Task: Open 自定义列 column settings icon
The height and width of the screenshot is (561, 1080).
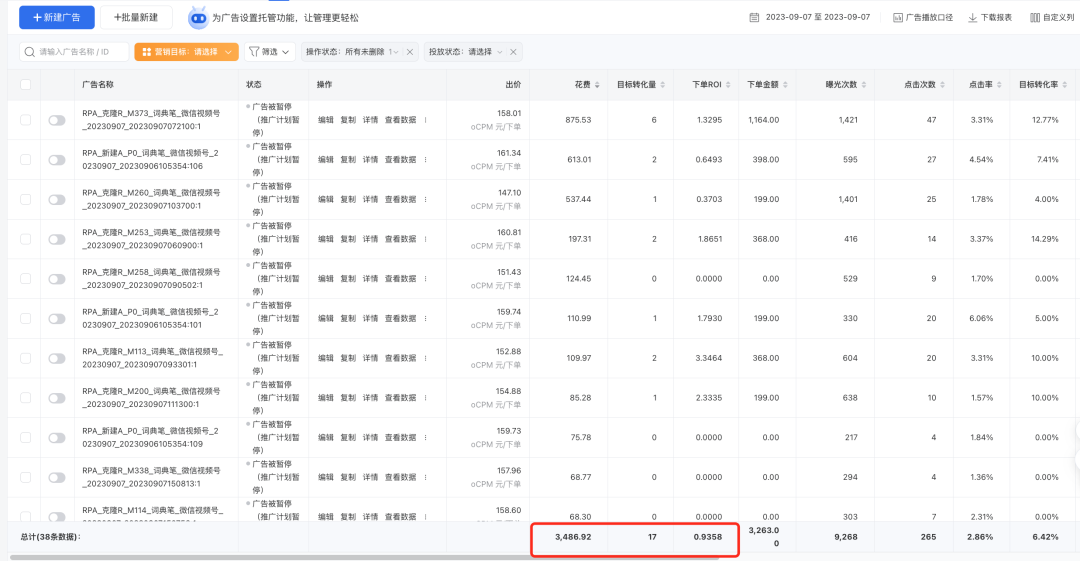Action: 1034,17
